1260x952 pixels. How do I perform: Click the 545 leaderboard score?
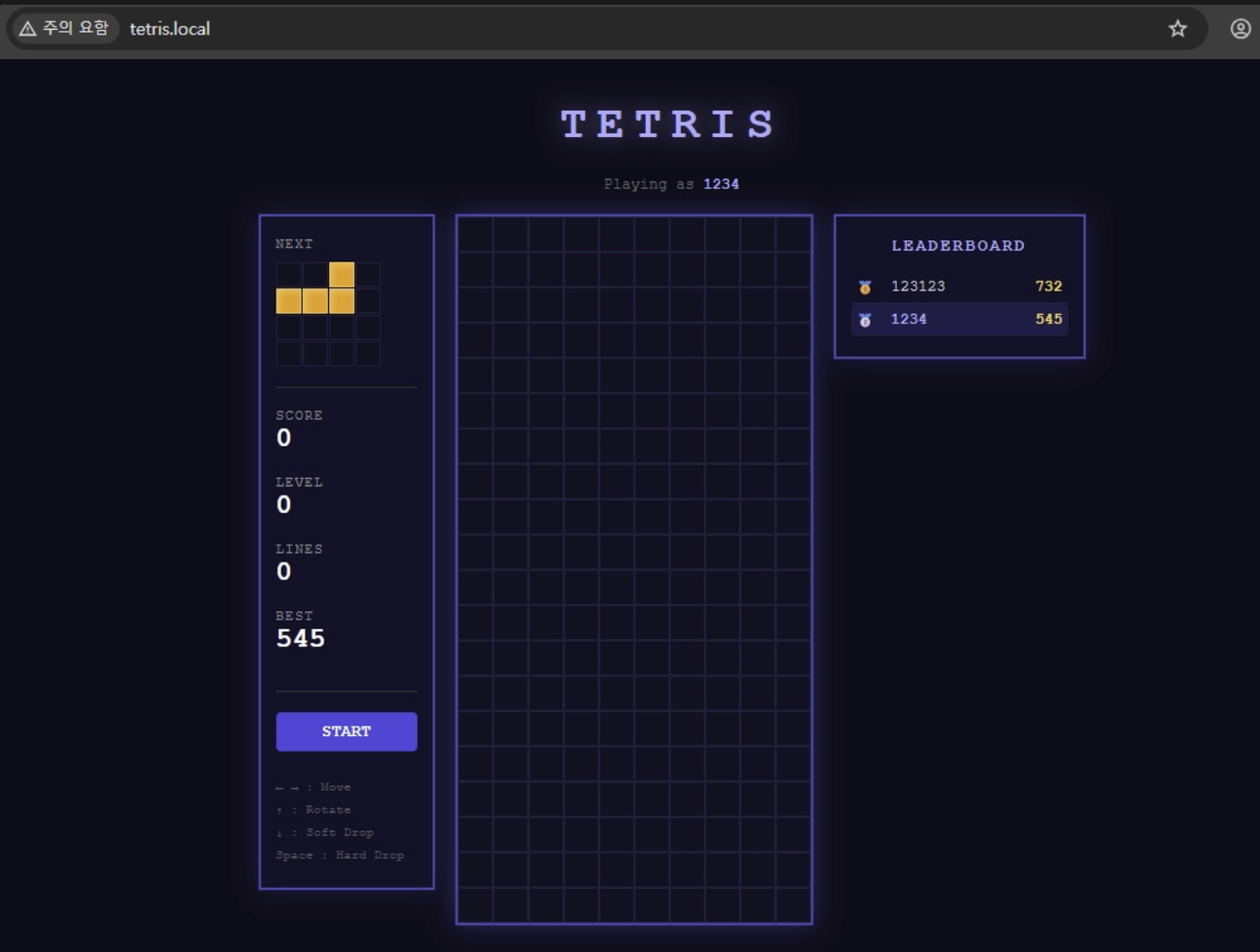1048,319
